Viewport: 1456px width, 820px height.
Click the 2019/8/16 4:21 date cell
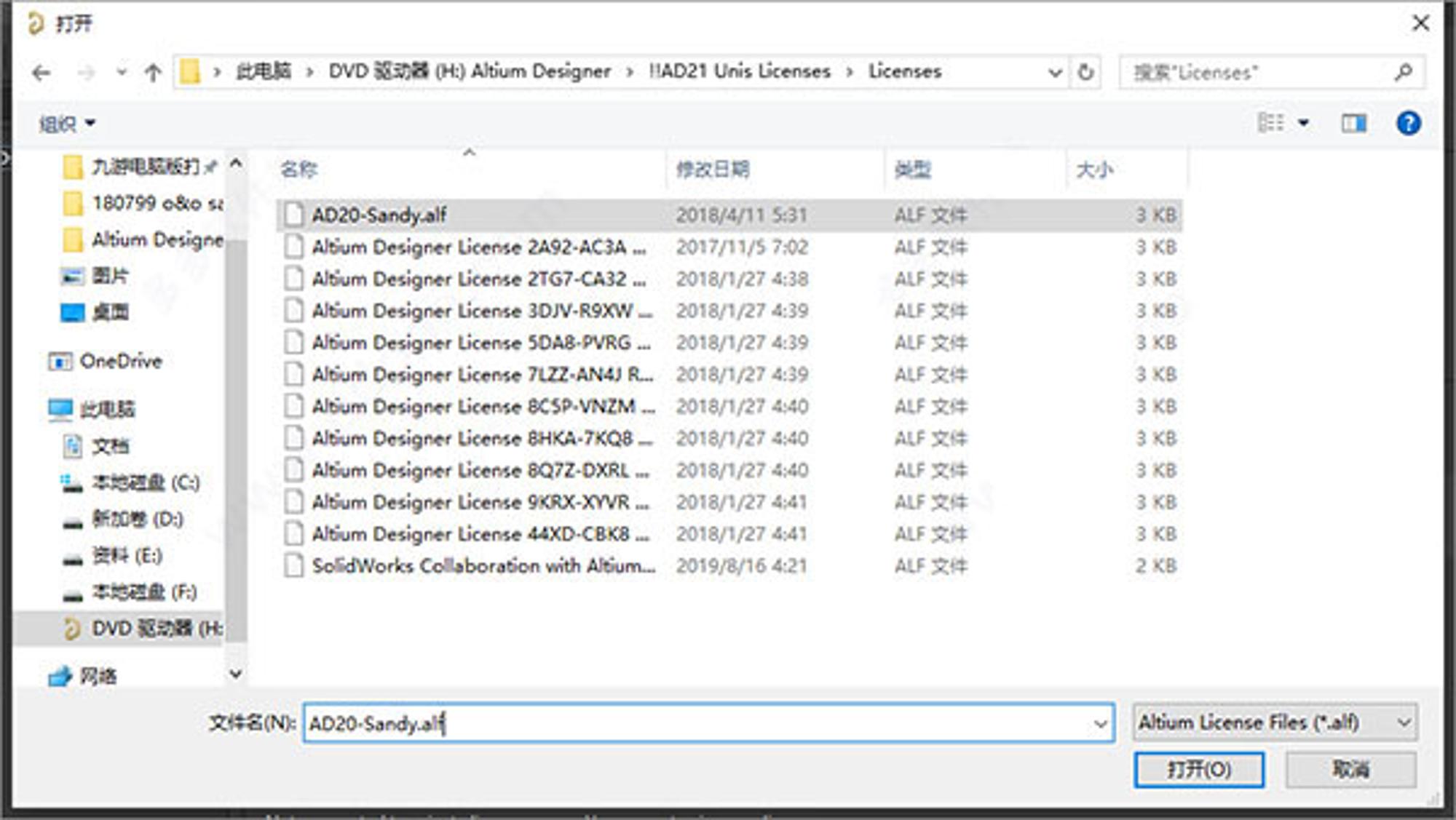[x=741, y=565]
